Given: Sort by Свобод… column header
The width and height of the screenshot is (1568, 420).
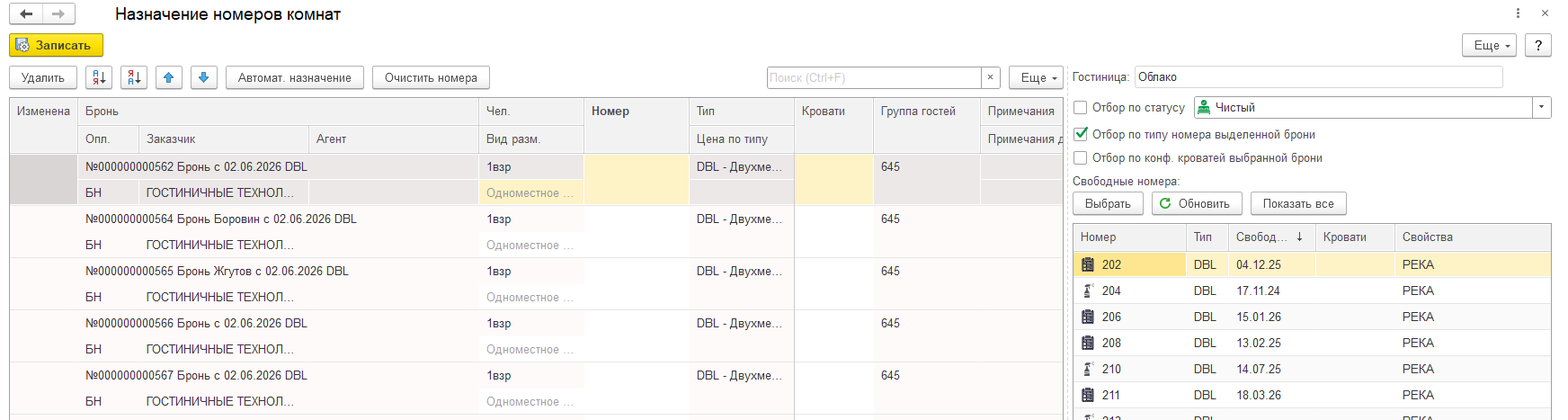Looking at the screenshot, I should point(1271,237).
